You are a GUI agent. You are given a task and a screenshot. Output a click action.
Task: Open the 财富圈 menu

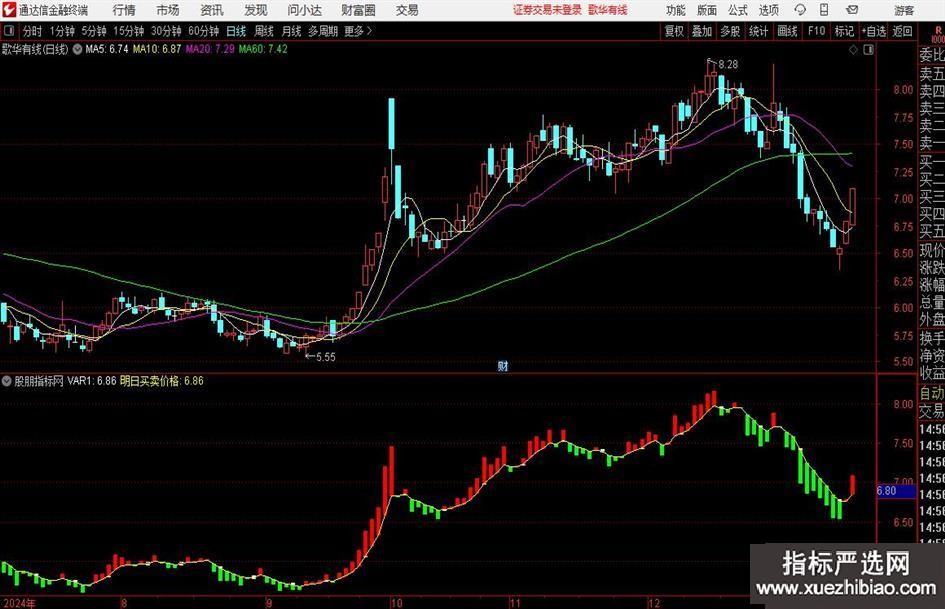click(358, 10)
